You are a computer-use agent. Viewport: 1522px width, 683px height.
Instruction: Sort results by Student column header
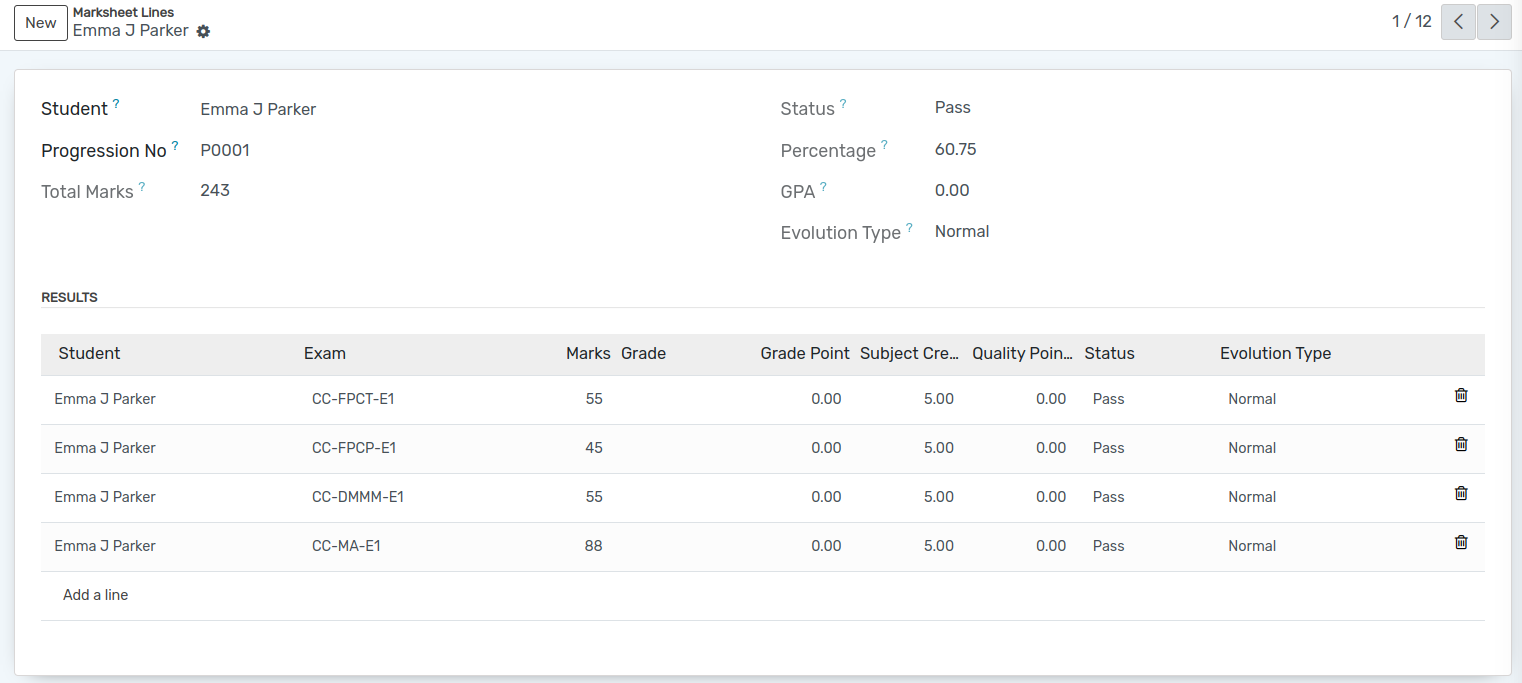(89, 353)
